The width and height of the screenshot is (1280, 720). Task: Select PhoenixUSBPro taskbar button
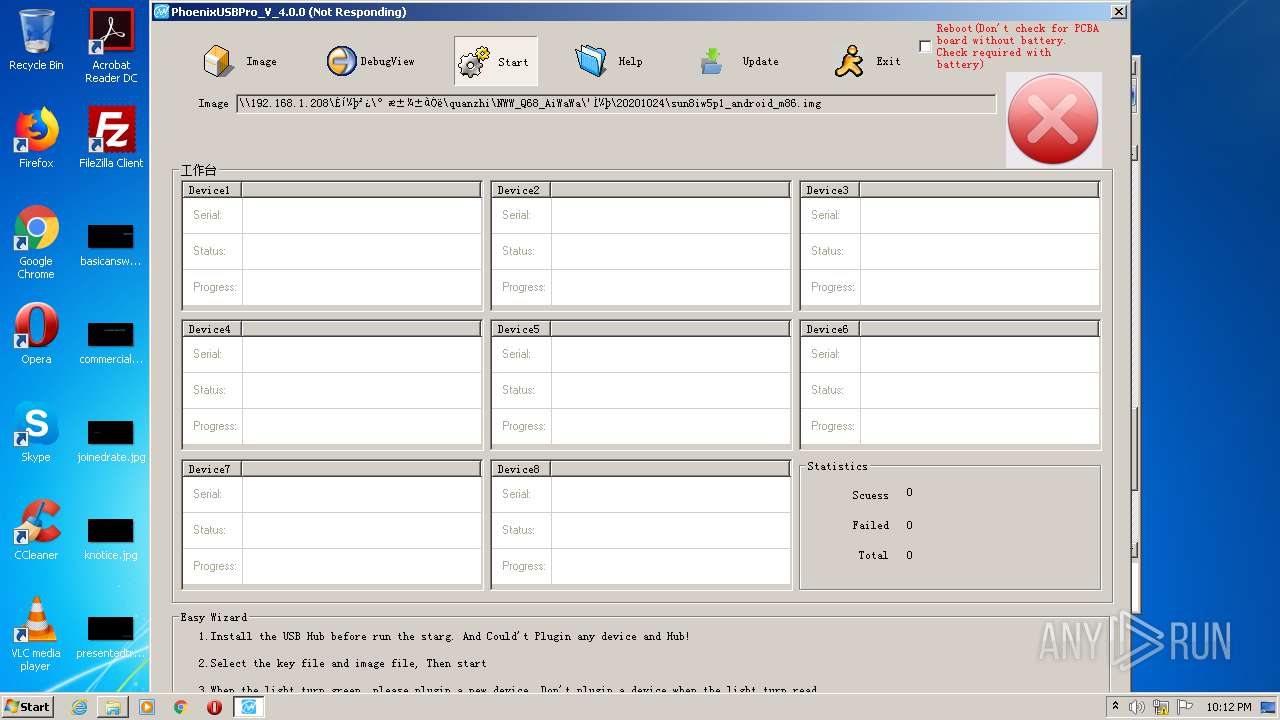(x=249, y=707)
